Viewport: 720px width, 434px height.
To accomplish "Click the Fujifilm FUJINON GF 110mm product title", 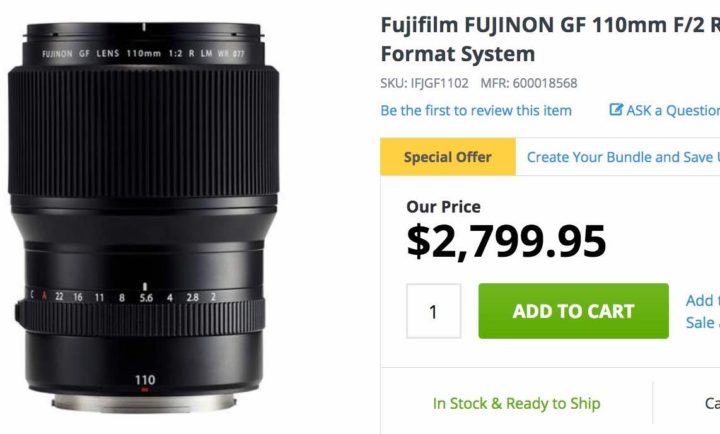I will pos(550,25).
